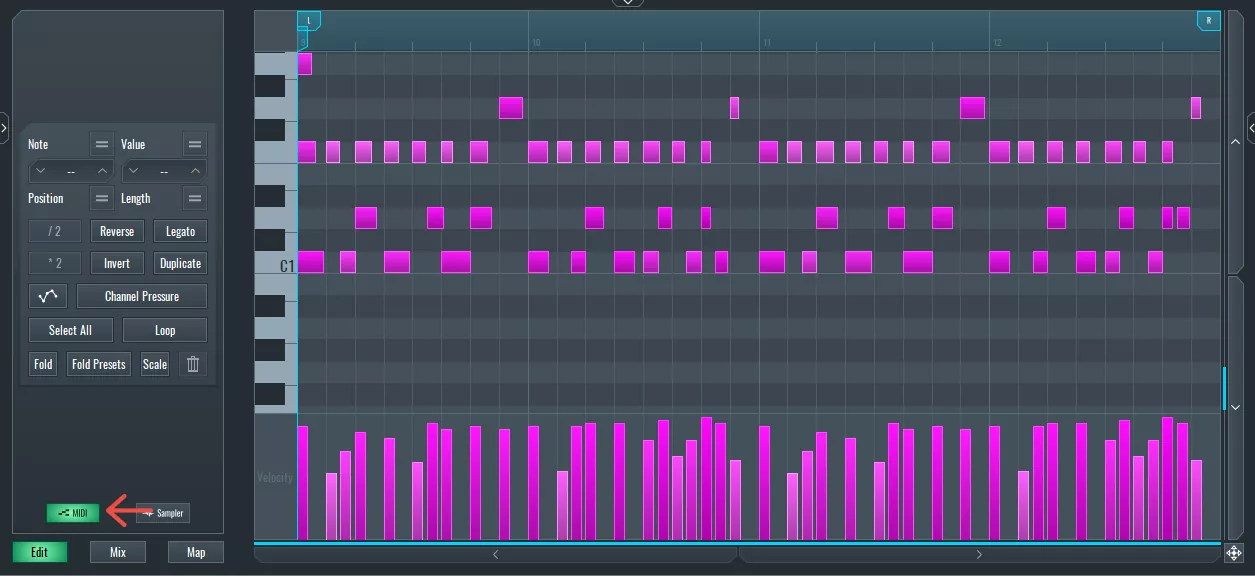Toggle Fold view
The image size is (1255, 576).
(x=42, y=363)
